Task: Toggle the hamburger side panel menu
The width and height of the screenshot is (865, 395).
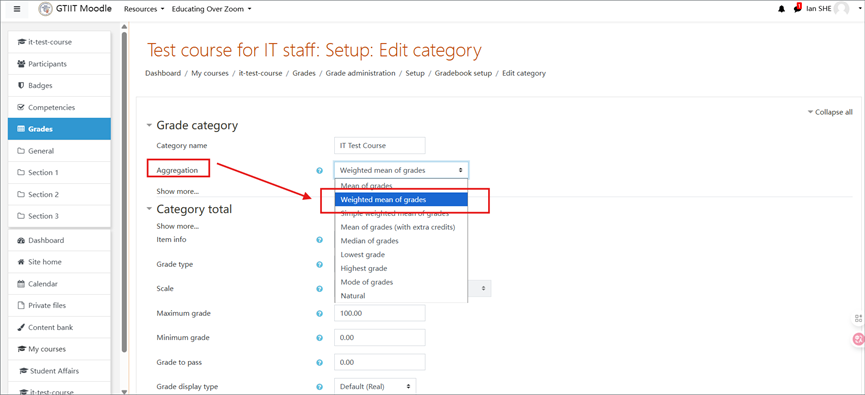Action: pos(17,9)
